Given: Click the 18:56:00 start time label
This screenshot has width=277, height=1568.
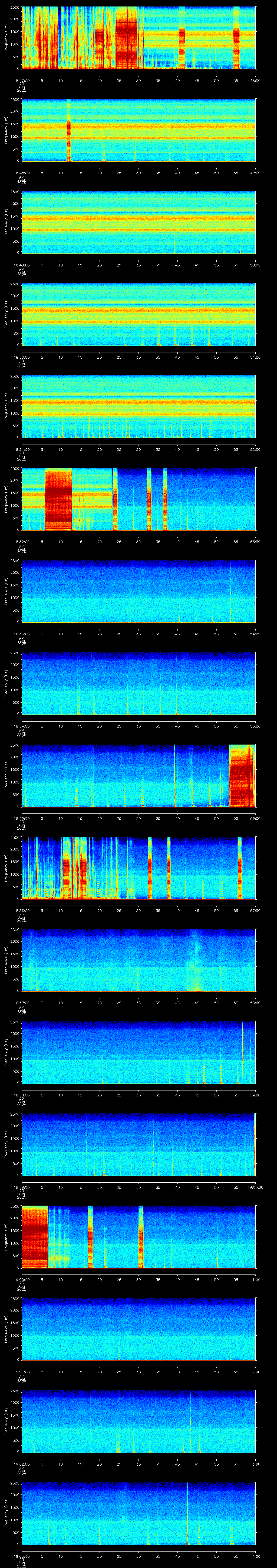Looking at the screenshot, I should pos(21,910).
